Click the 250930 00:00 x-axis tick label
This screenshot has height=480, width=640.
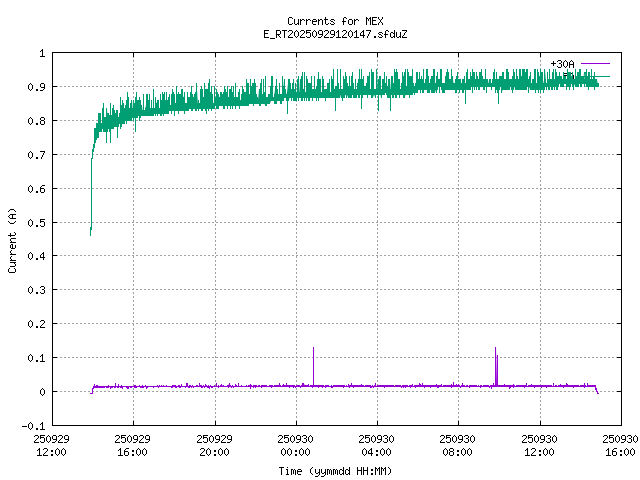(296, 444)
